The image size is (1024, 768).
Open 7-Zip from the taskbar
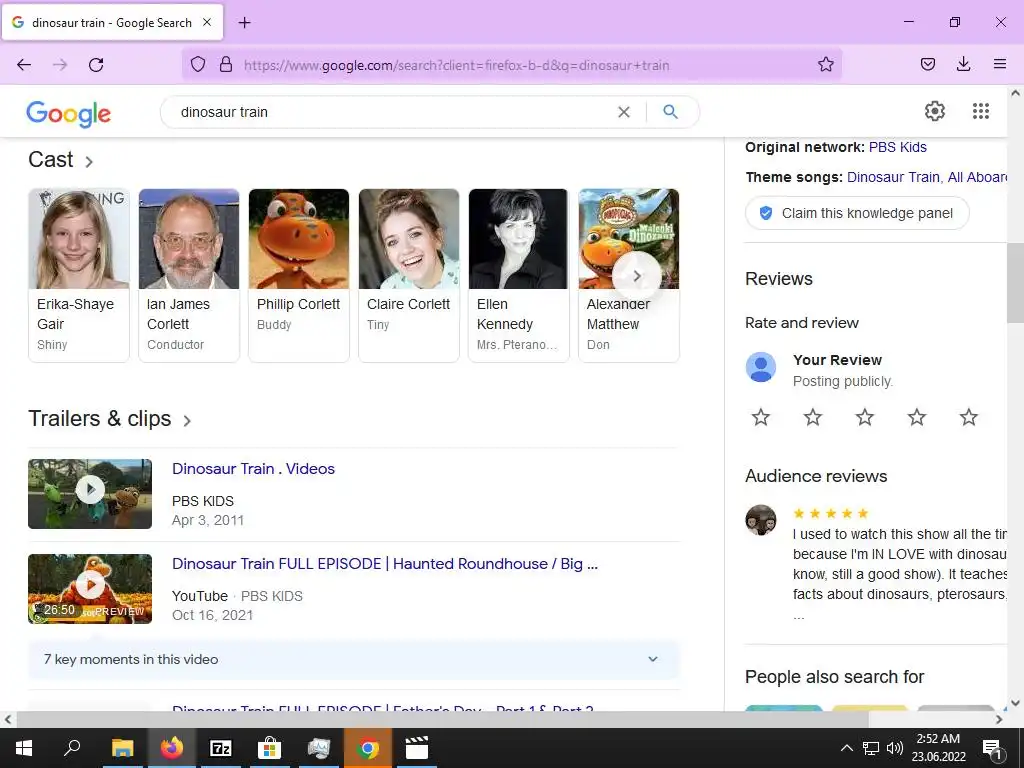221,748
